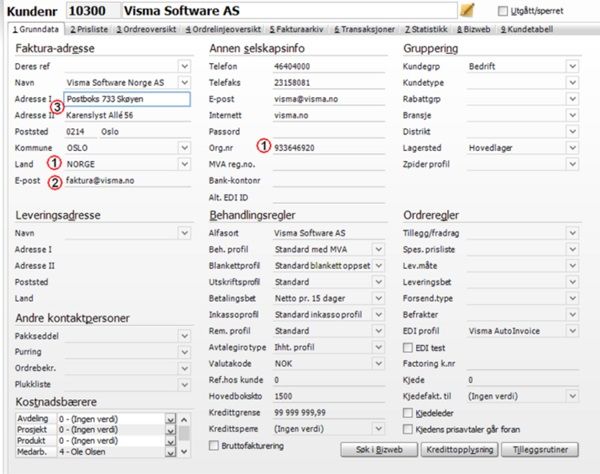Click the Factoring k.nr field
Screen dimensions: 600x474
(x=522, y=364)
